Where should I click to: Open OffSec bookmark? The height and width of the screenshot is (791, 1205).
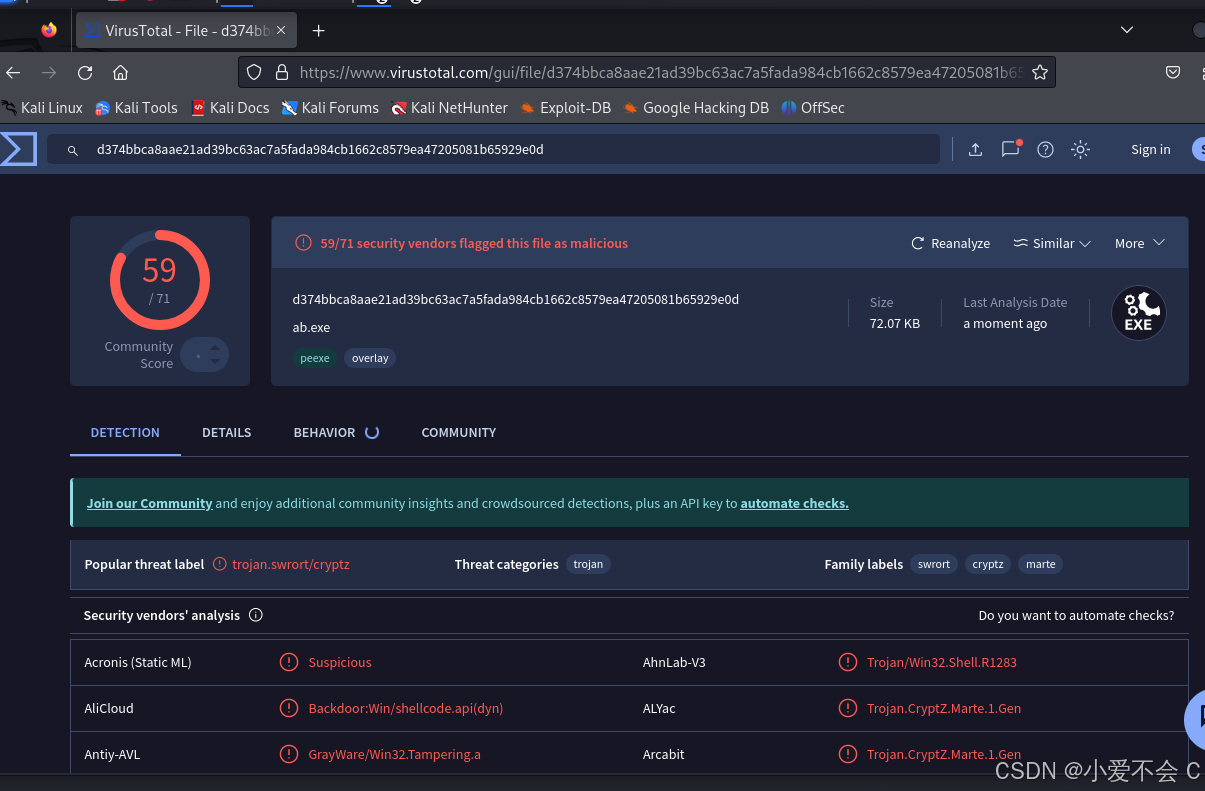(813, 107)
